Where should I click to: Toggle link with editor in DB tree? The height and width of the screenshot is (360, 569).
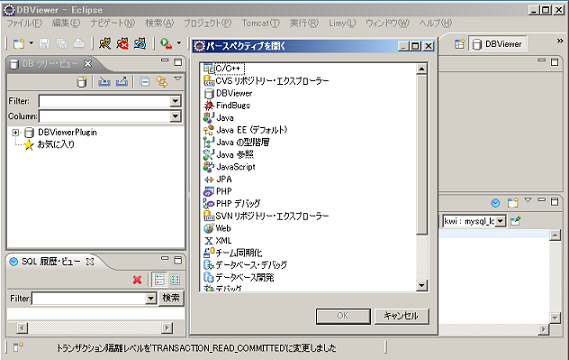162,82
